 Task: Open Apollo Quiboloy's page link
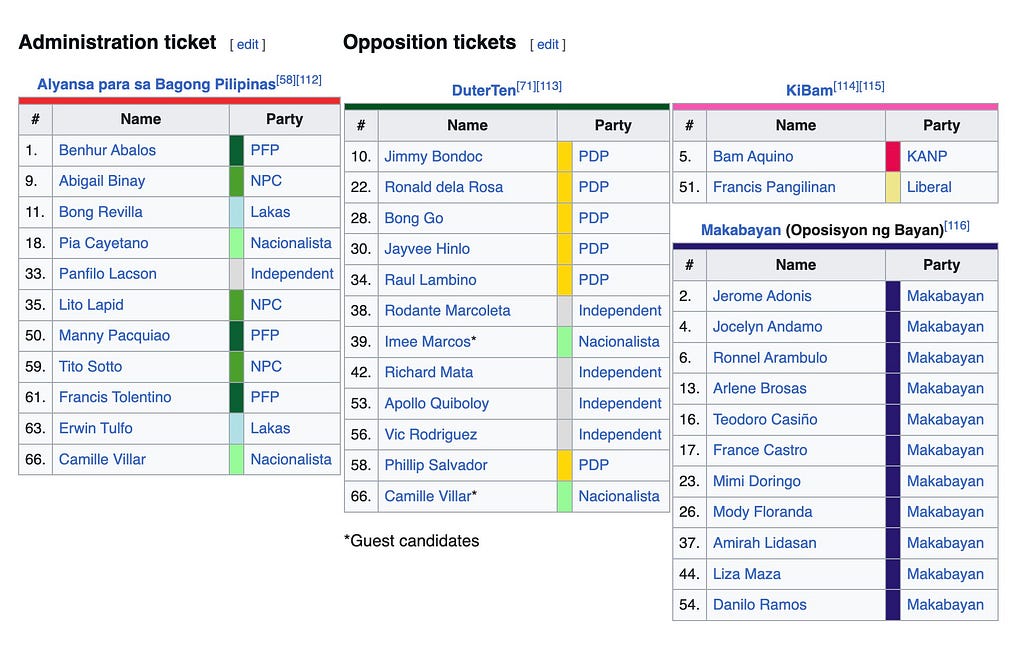[436, 404]
